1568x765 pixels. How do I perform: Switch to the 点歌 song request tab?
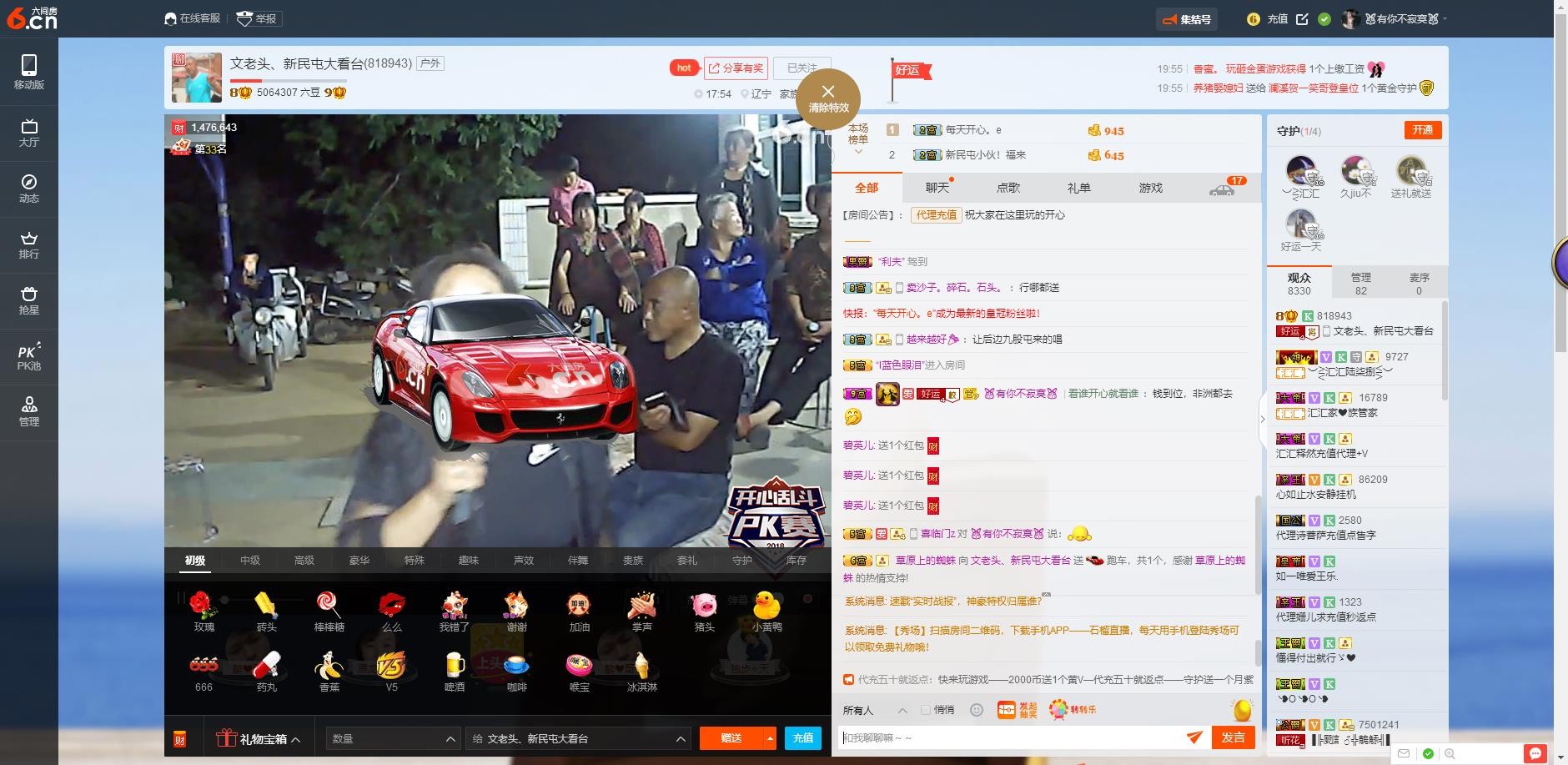click(x=1008, y=188)
